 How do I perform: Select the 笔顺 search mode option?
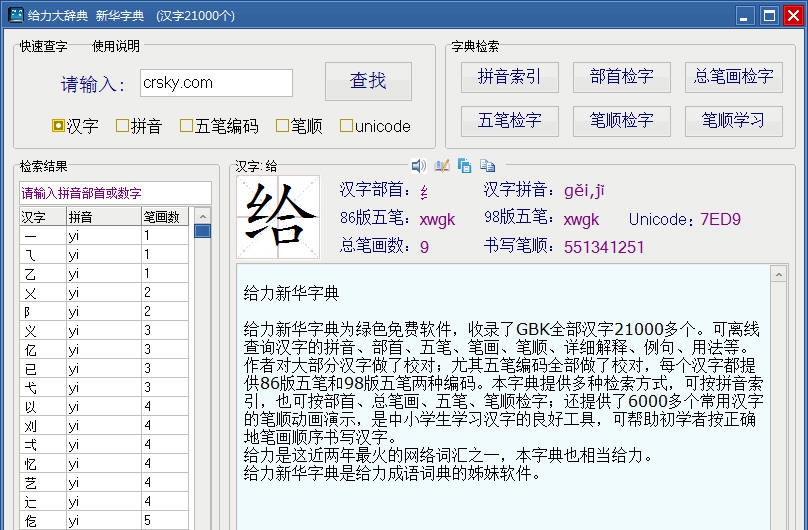(283, 126)
